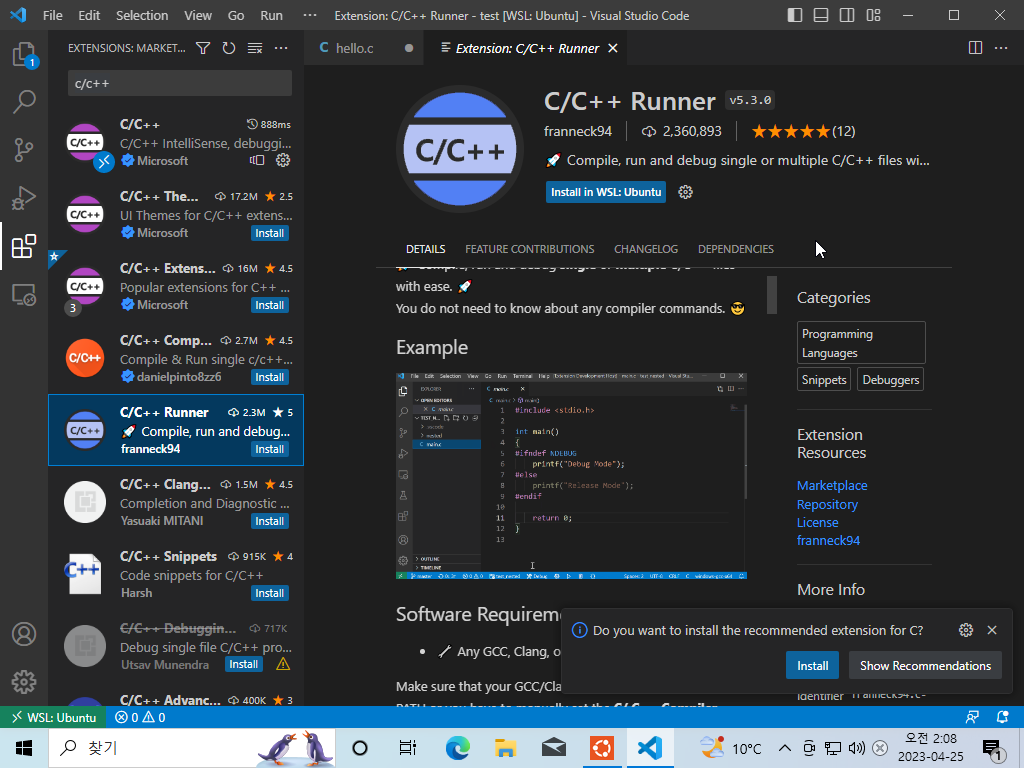This screenshot has width=1024, height=768.
Task: Open the License resource link
Action: 817,522
